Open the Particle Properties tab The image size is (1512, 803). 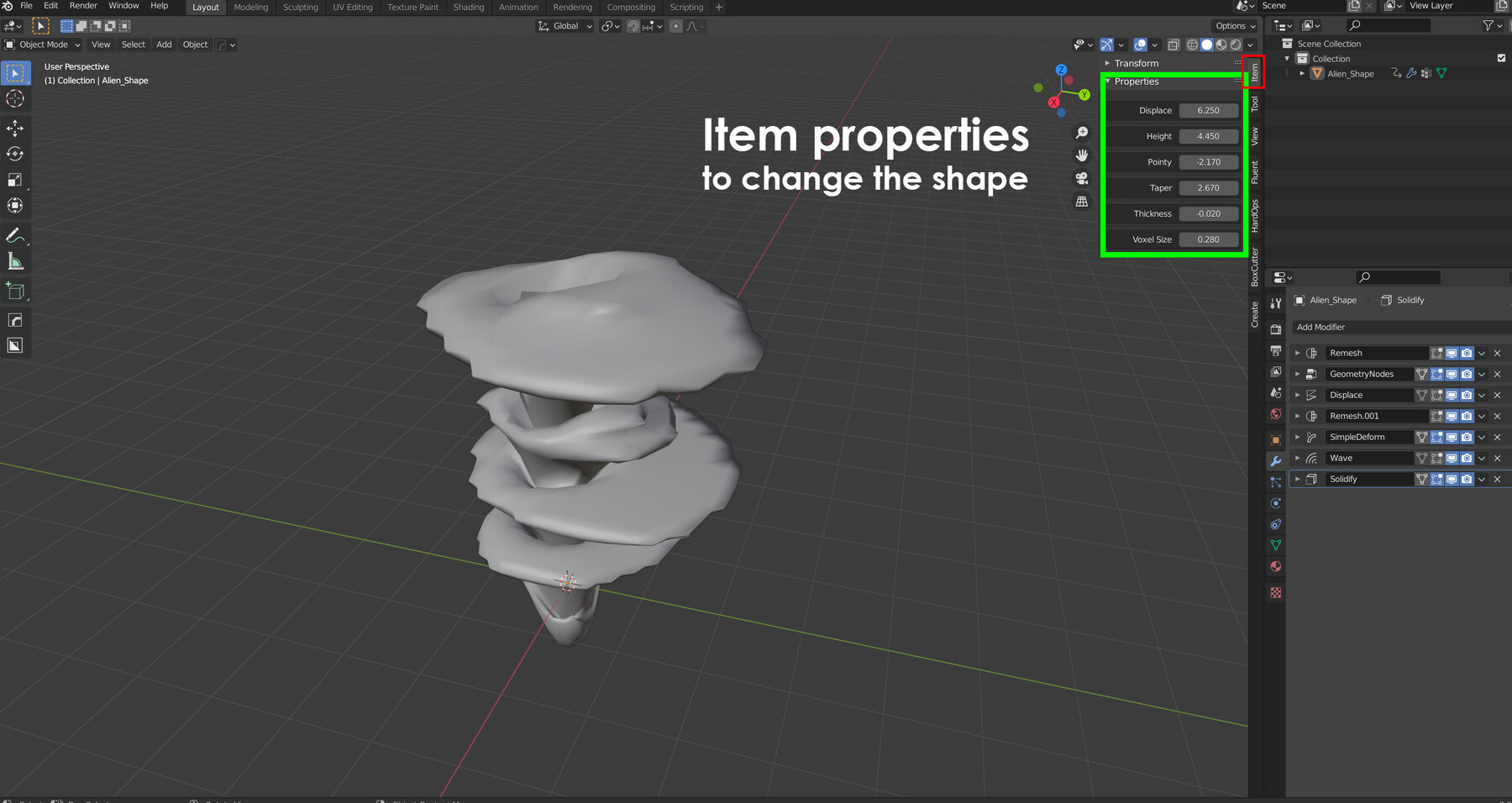point(1276,482)
